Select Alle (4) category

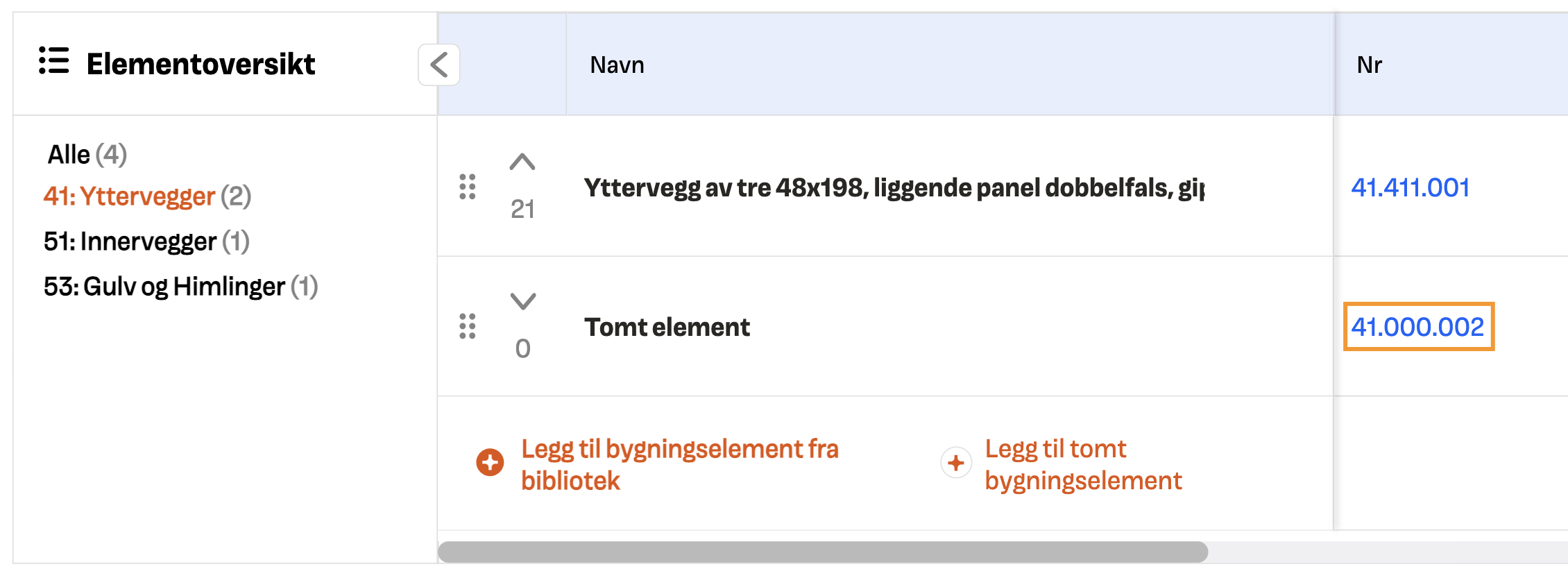coord(87,154)
